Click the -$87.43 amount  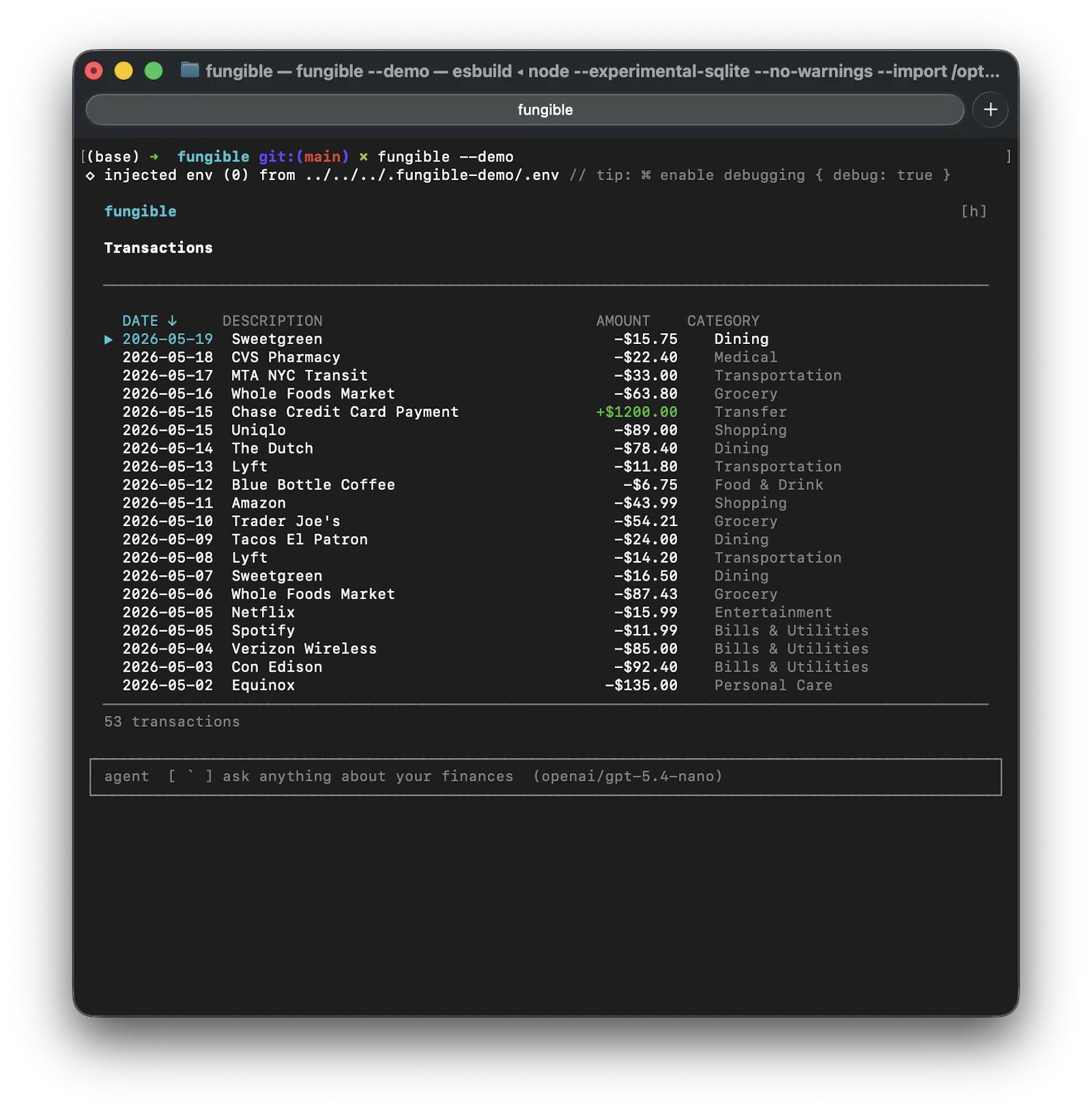[646, 594]
